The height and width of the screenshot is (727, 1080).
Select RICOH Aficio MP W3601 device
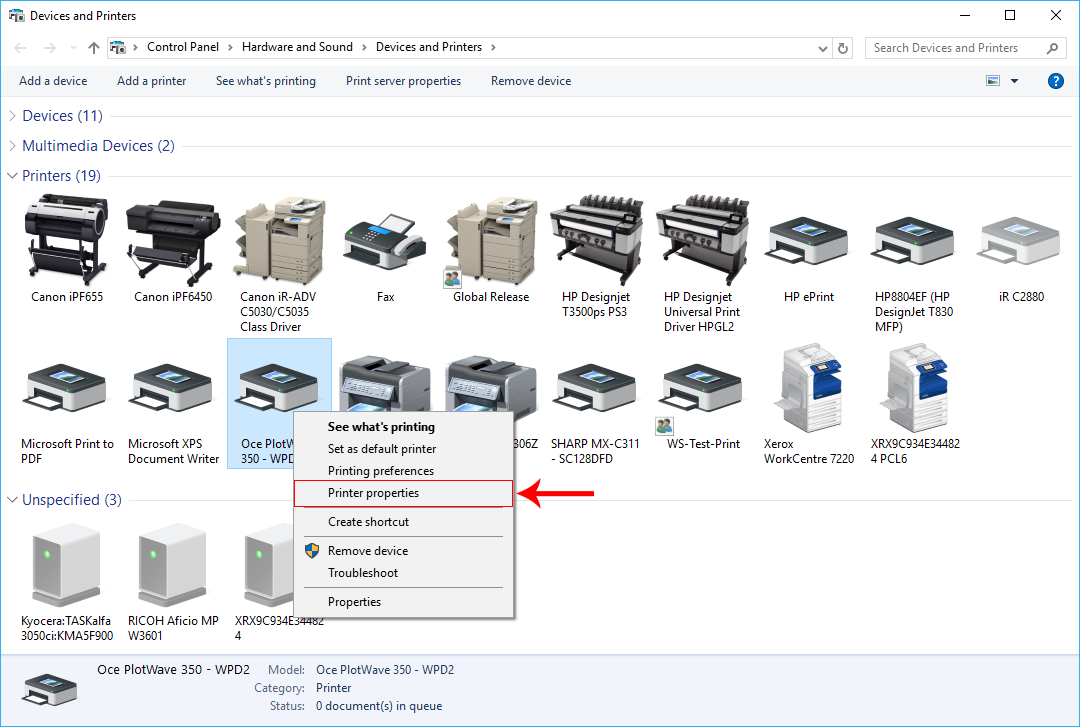point(172,565)
